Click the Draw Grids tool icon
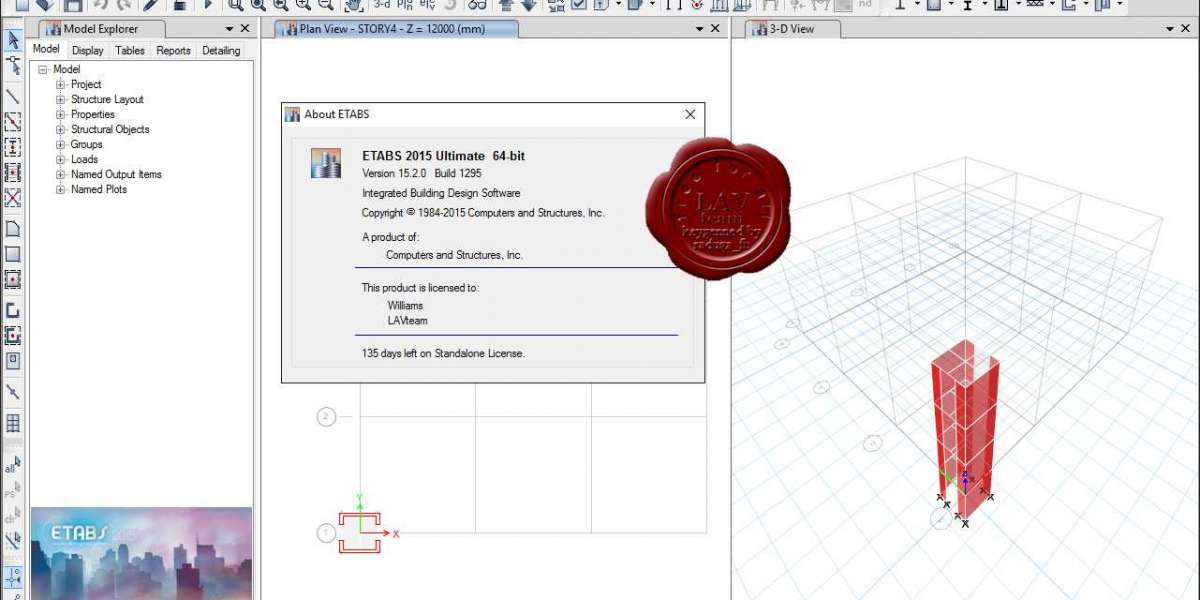This screenshot has width=1200, height=600. pos(13,423)
